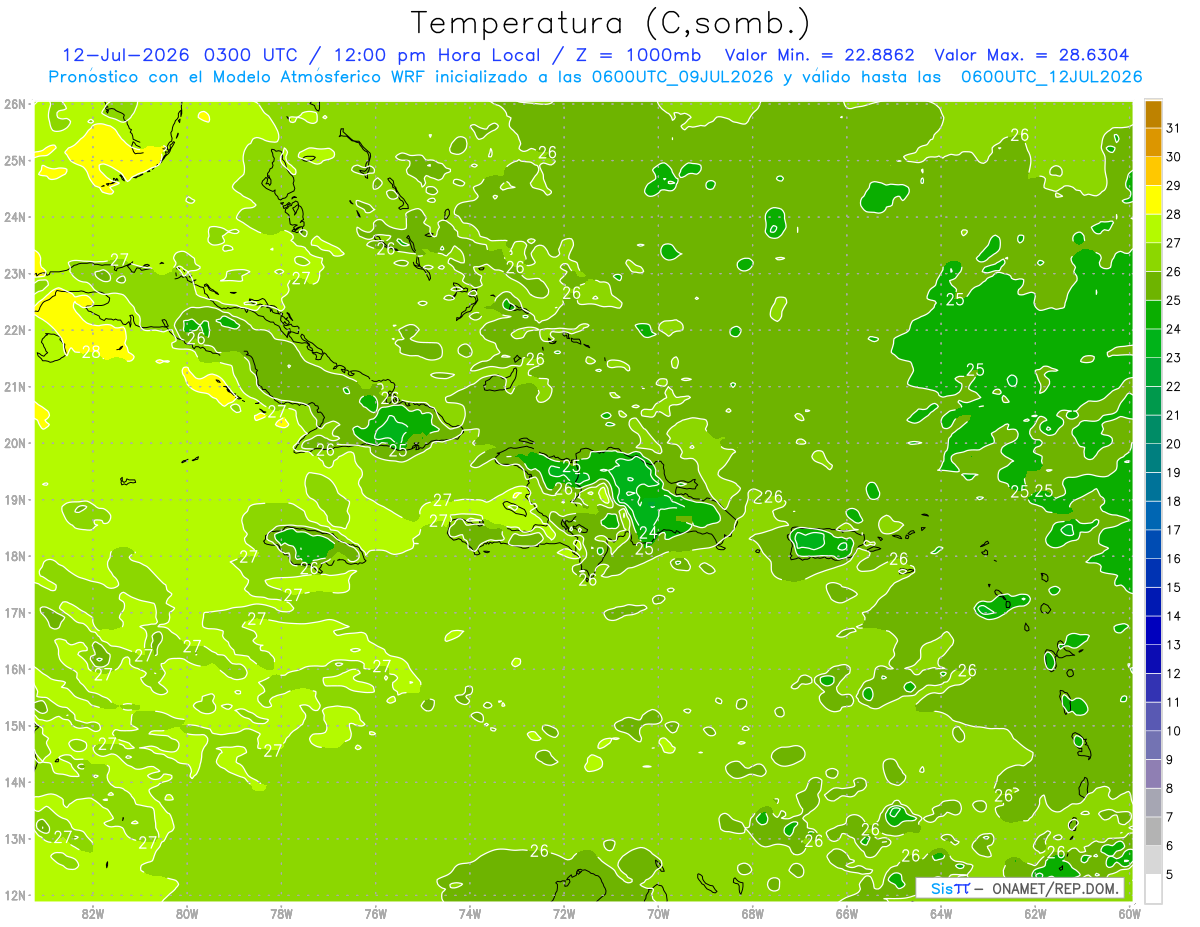Click the '68W' longitude axis label
This screenshot has width=1200, height=927.
tap(753, 913)
